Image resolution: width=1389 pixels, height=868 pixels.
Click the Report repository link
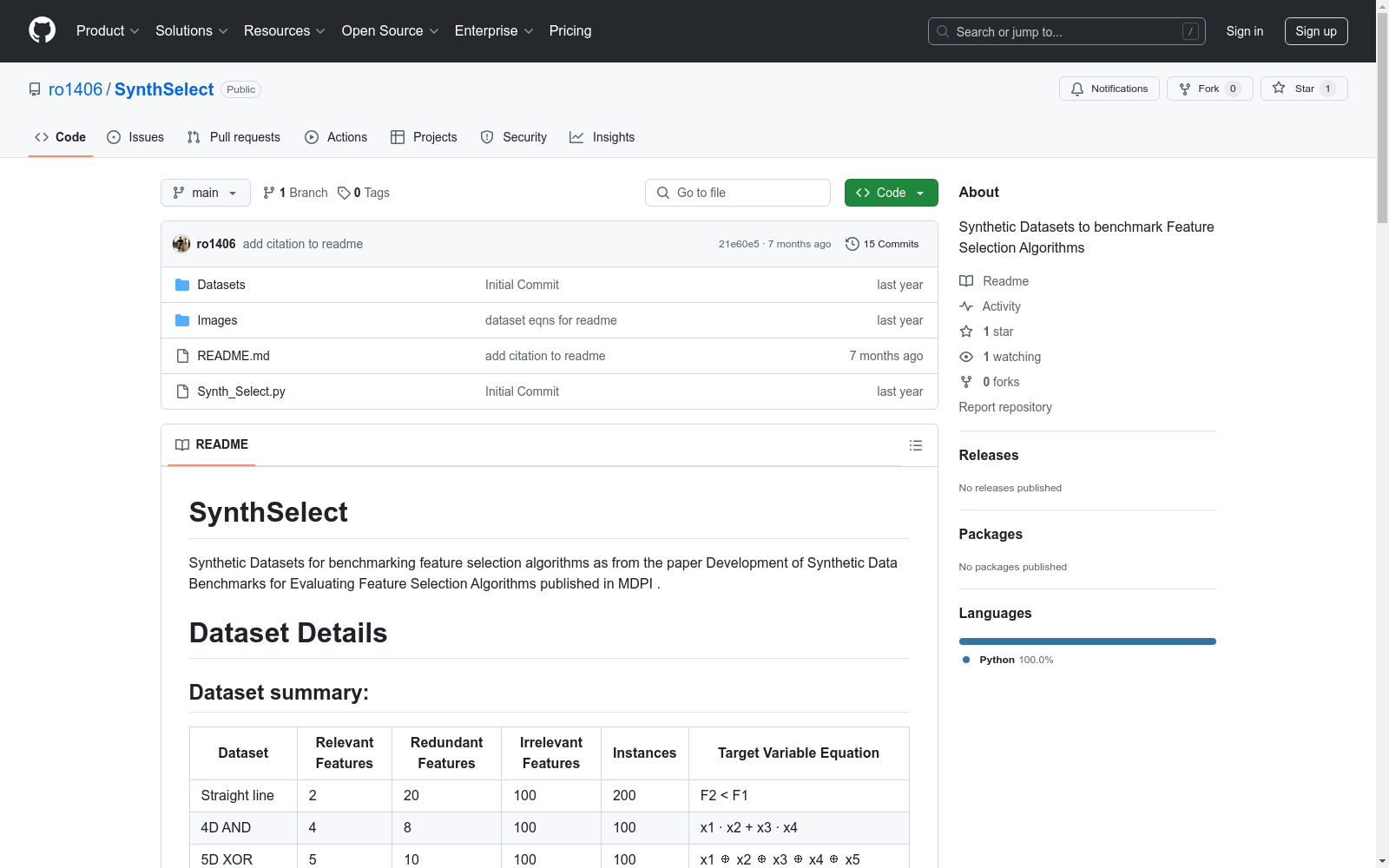pyautogui.click(x=1005, y=407)
